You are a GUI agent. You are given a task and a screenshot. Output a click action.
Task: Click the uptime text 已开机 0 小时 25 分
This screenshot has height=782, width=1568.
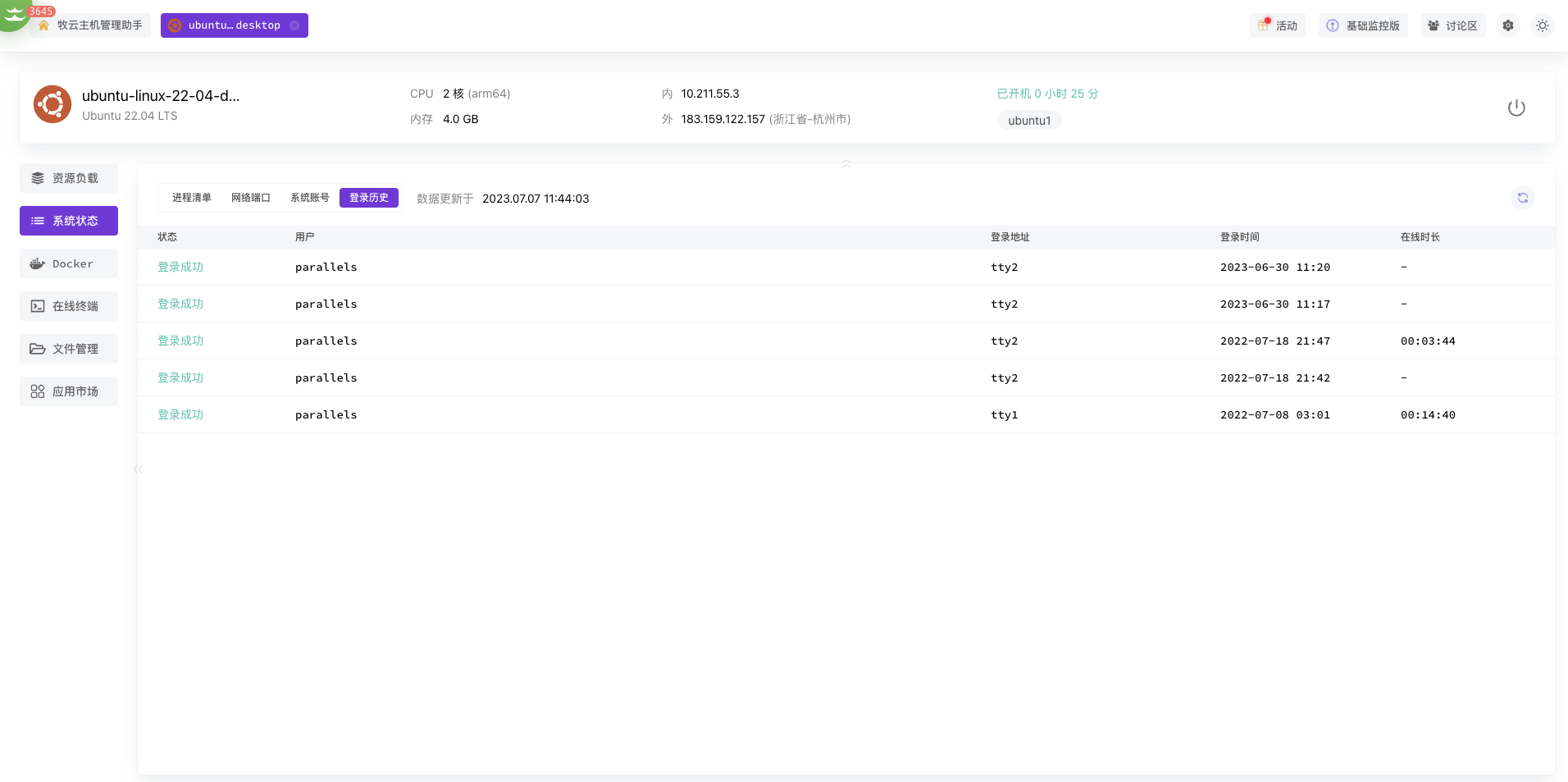pos(1047,94)
